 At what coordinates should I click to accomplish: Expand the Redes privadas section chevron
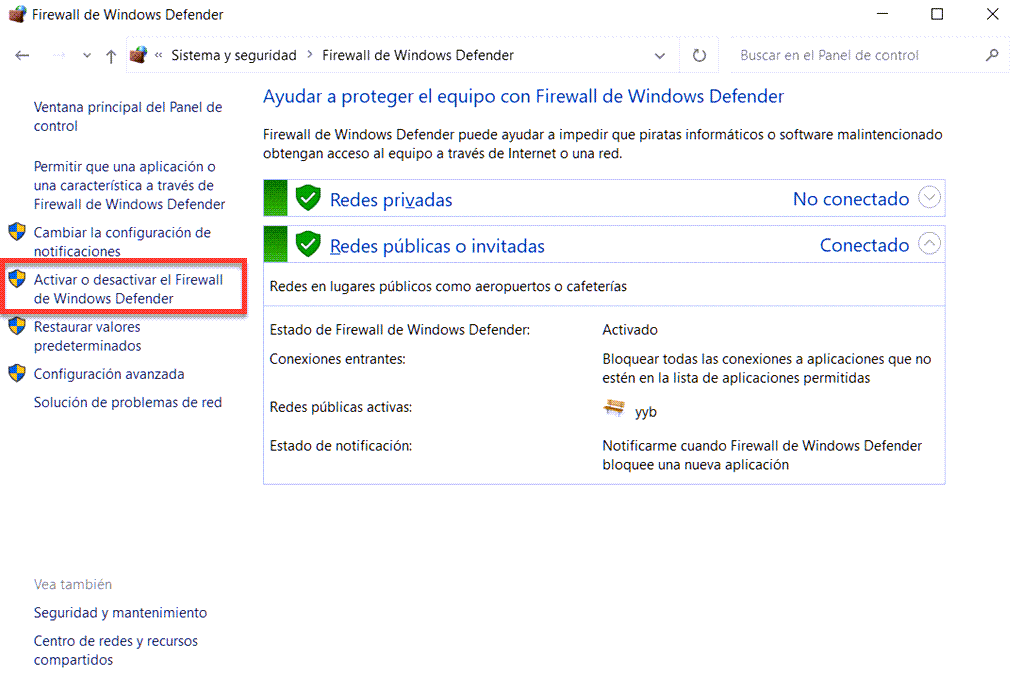(x=929, y=197)
